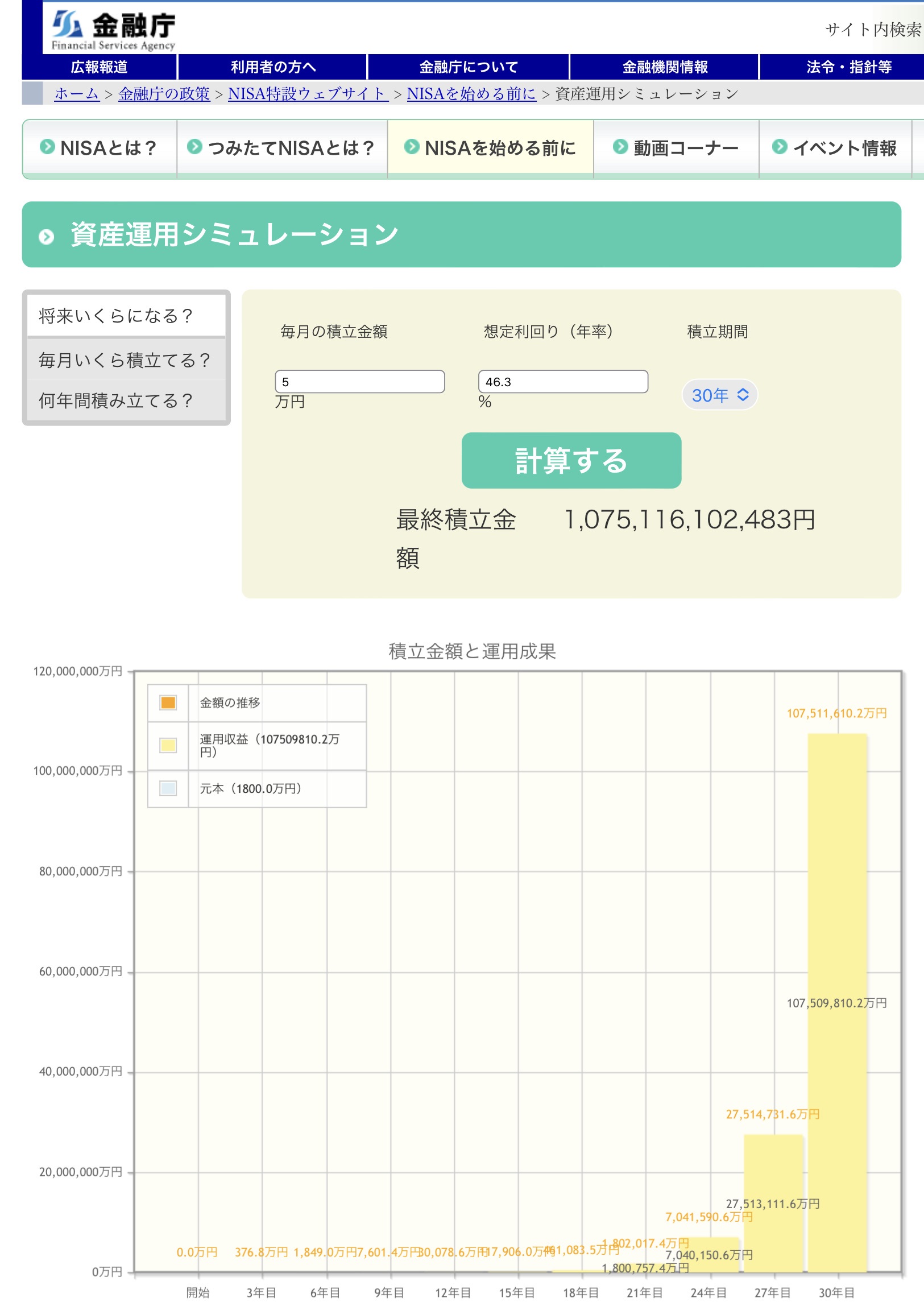Select the 将来いくらになる？ tab
Screen dimensions: 924x1310
point(126,316)
